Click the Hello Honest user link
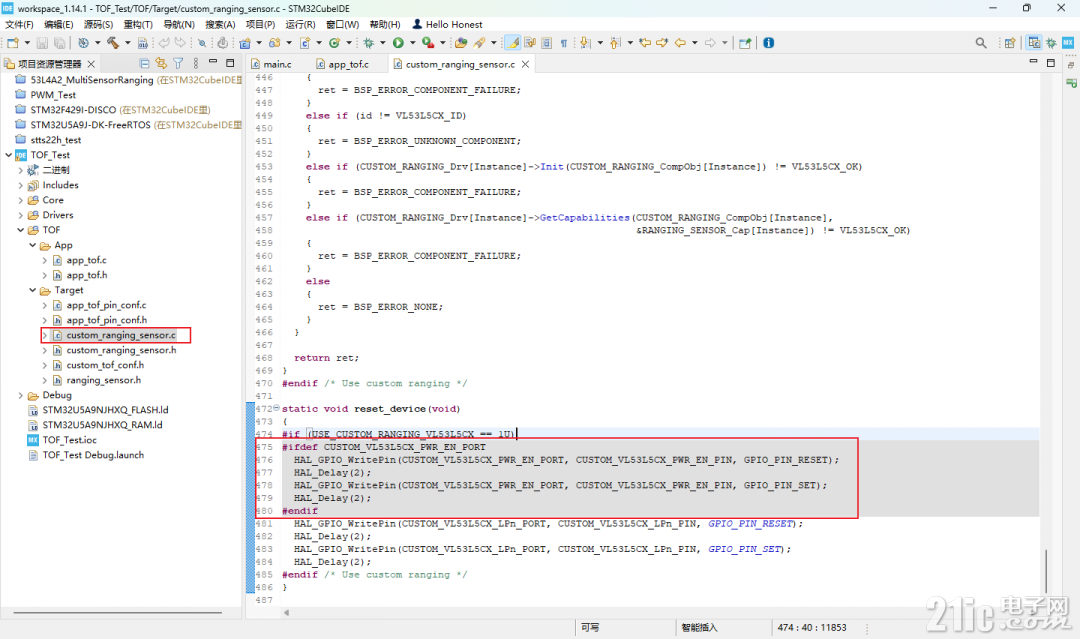Viewport: 1080px width, 639px height. (x=448, y=24)
